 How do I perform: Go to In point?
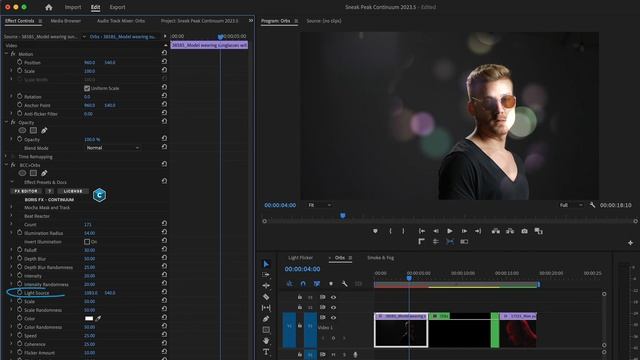tap(422, 231)
